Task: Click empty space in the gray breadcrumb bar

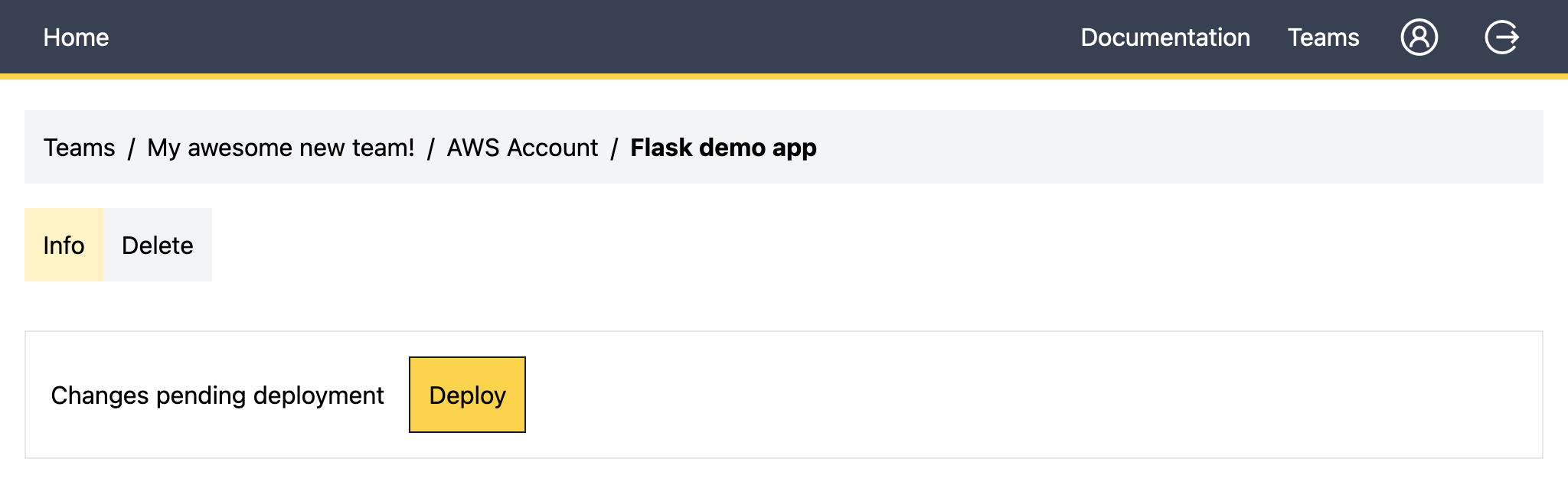Action: (x=1179, y=147)
